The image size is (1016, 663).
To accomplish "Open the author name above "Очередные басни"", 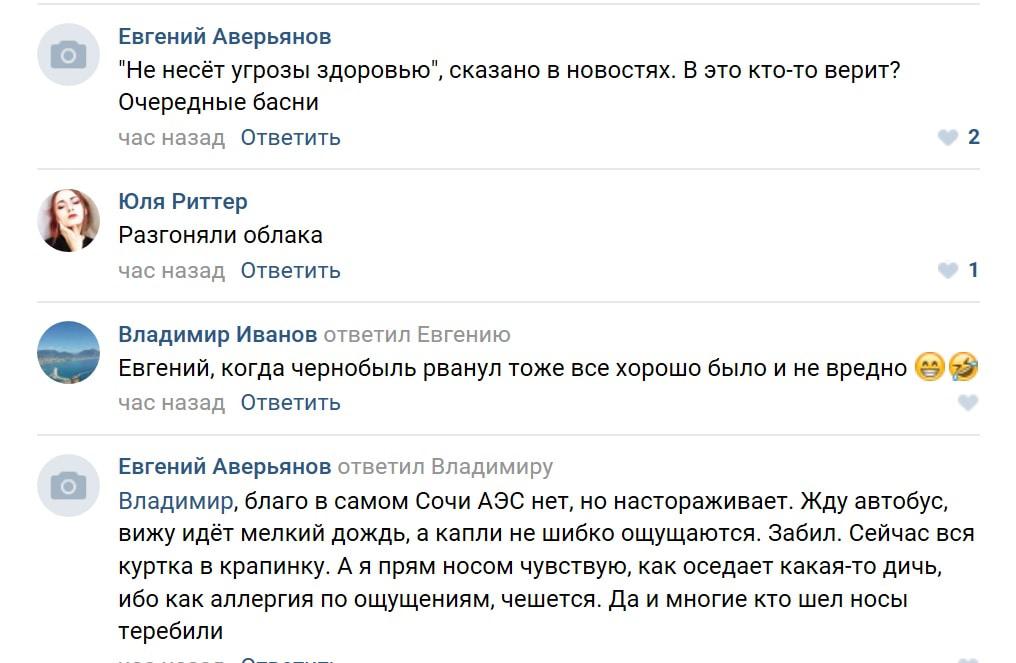I will pyautogui.click(x=225, y=37).
